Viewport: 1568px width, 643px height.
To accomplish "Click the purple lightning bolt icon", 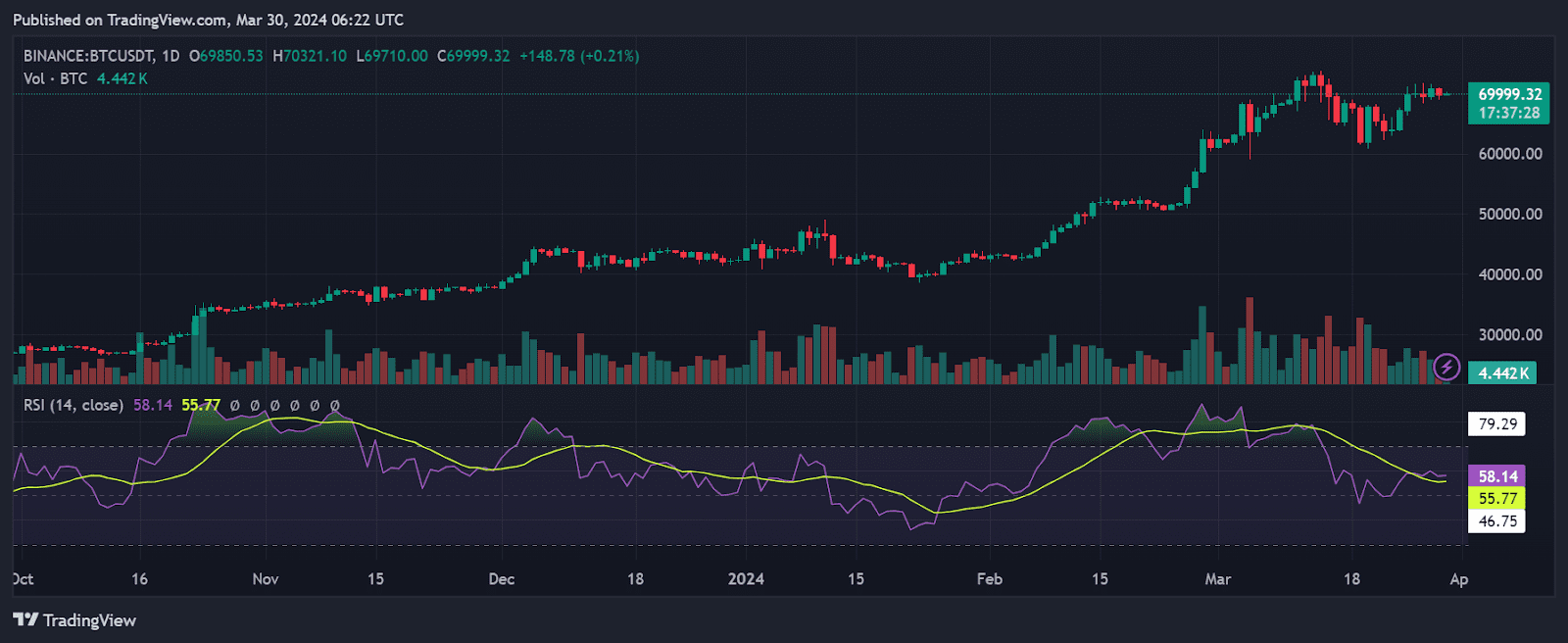I will pyautogui.click(x=1446, y=368).
